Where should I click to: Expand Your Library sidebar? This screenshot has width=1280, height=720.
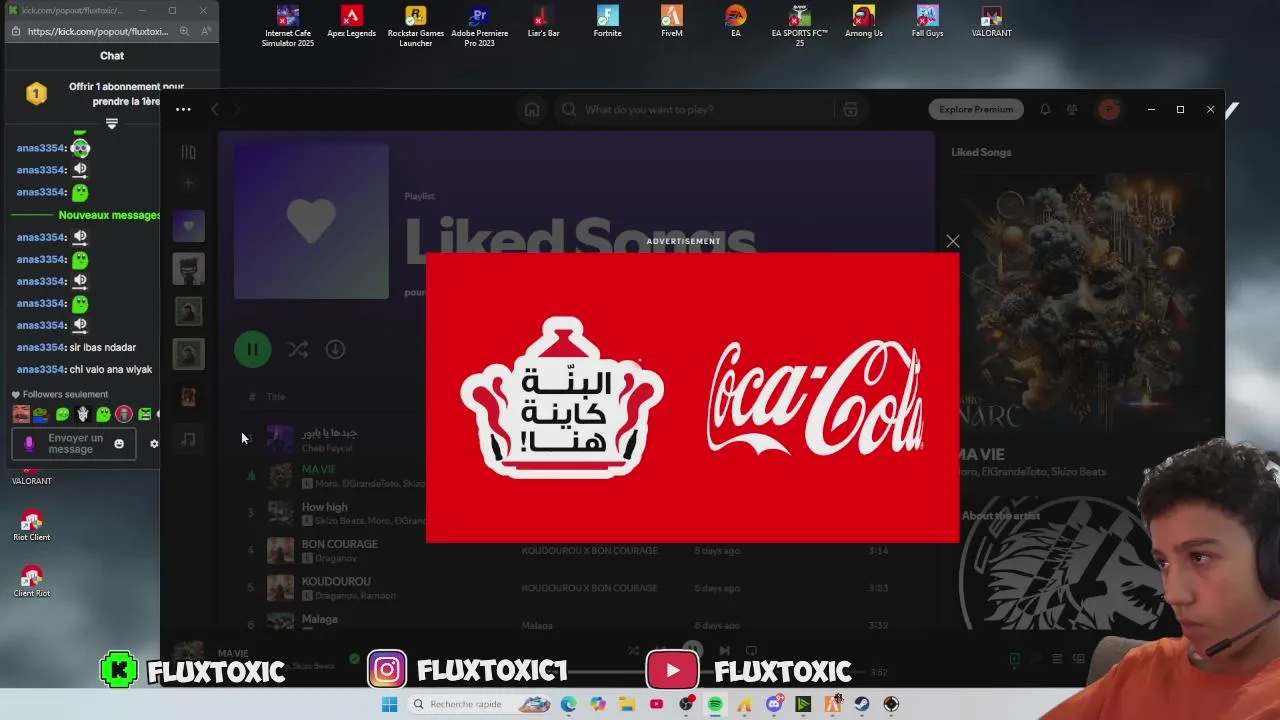[x=188, y=152]
